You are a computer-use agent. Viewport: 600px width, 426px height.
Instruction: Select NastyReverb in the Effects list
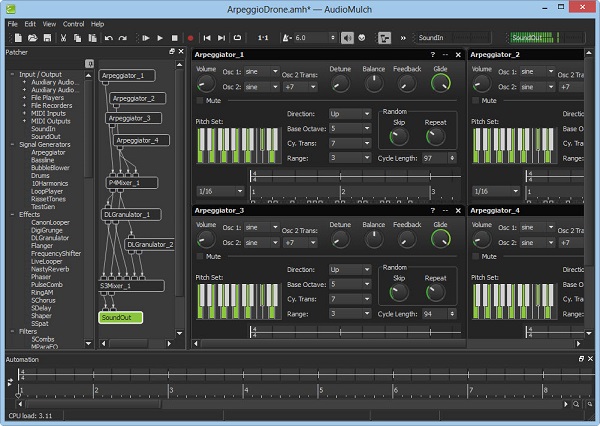(49, 269)
